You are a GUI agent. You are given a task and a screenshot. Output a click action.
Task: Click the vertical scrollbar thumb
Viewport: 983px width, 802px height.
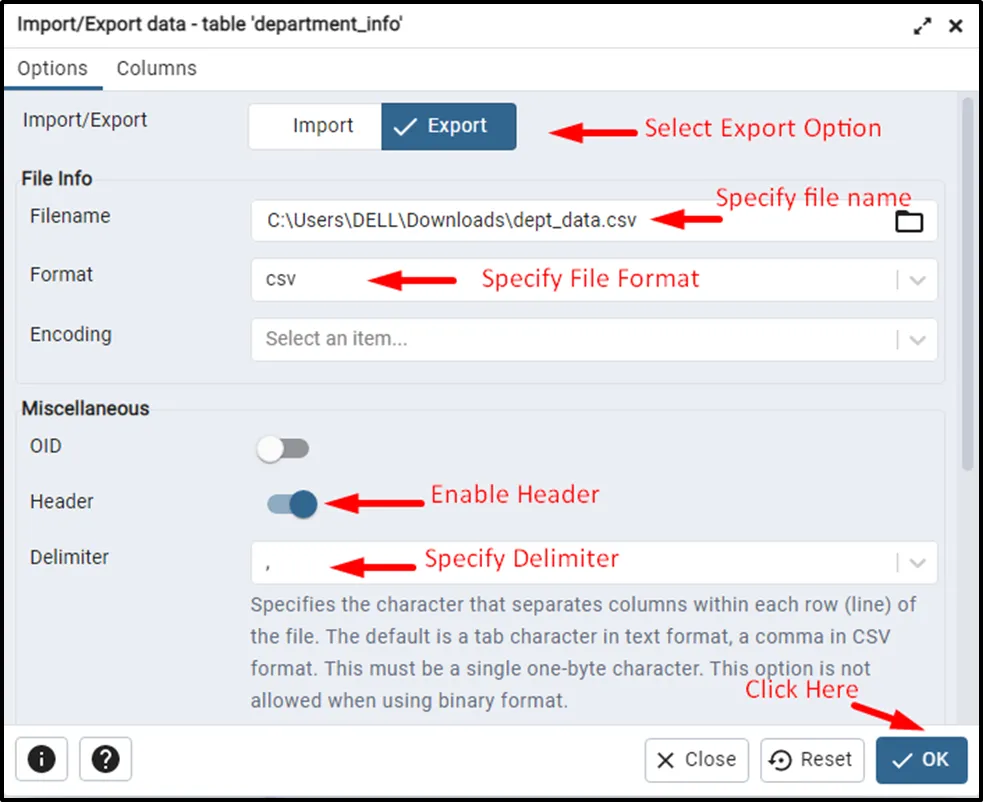point(967,280)
